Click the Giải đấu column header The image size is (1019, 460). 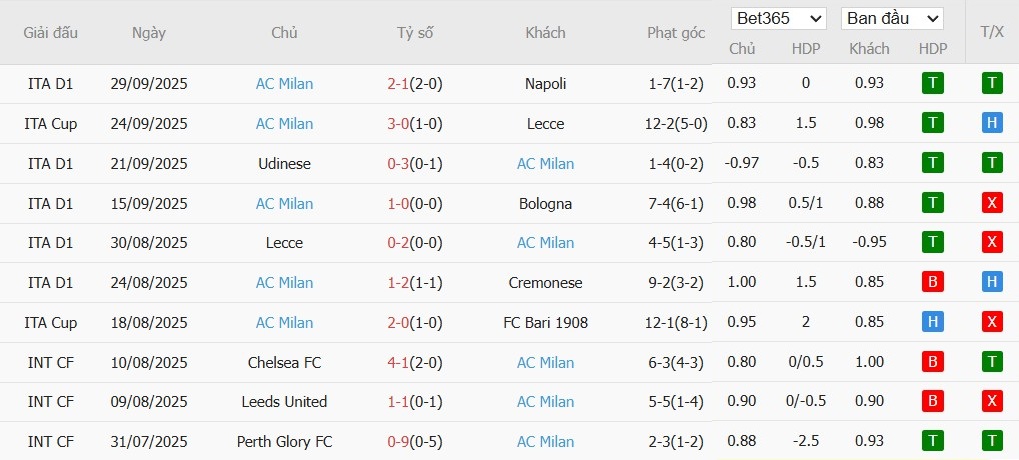point(51,32)
